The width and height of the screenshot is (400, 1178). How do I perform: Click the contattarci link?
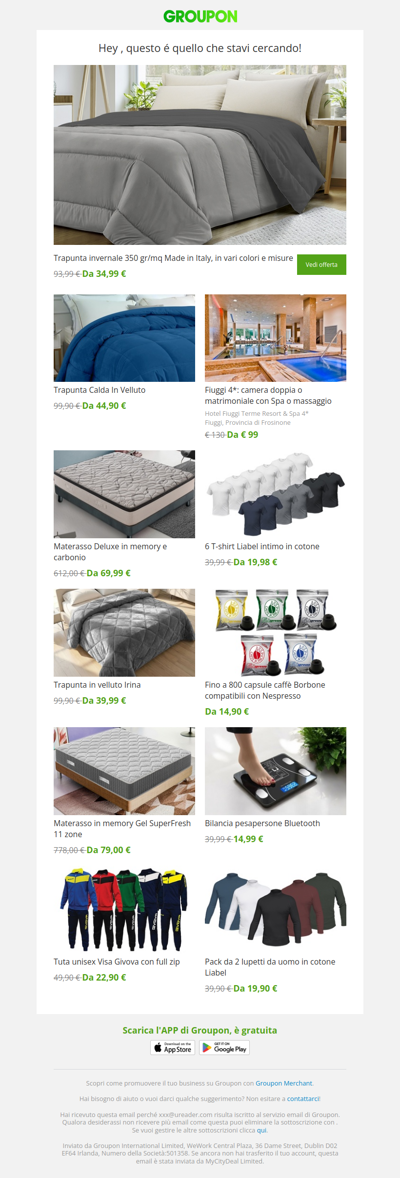[x=303, y=1098]
